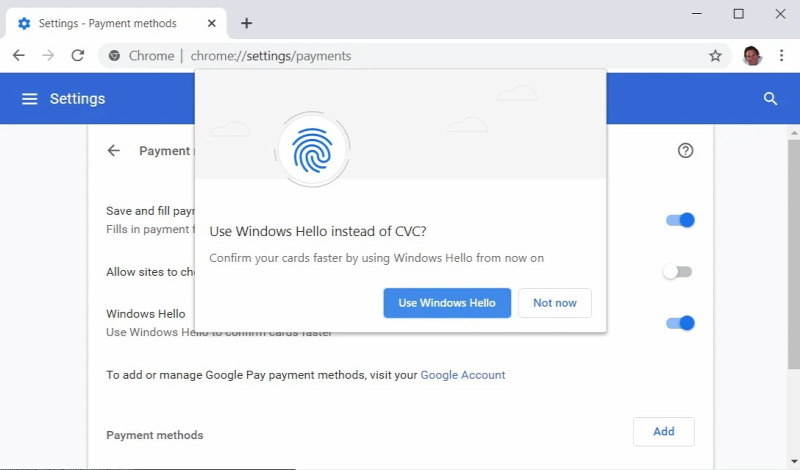Image resolution: width=800 pixels, height=470 pixels.
Task: Enable Allow sites to check payment toggle
Action: point(678,272)
